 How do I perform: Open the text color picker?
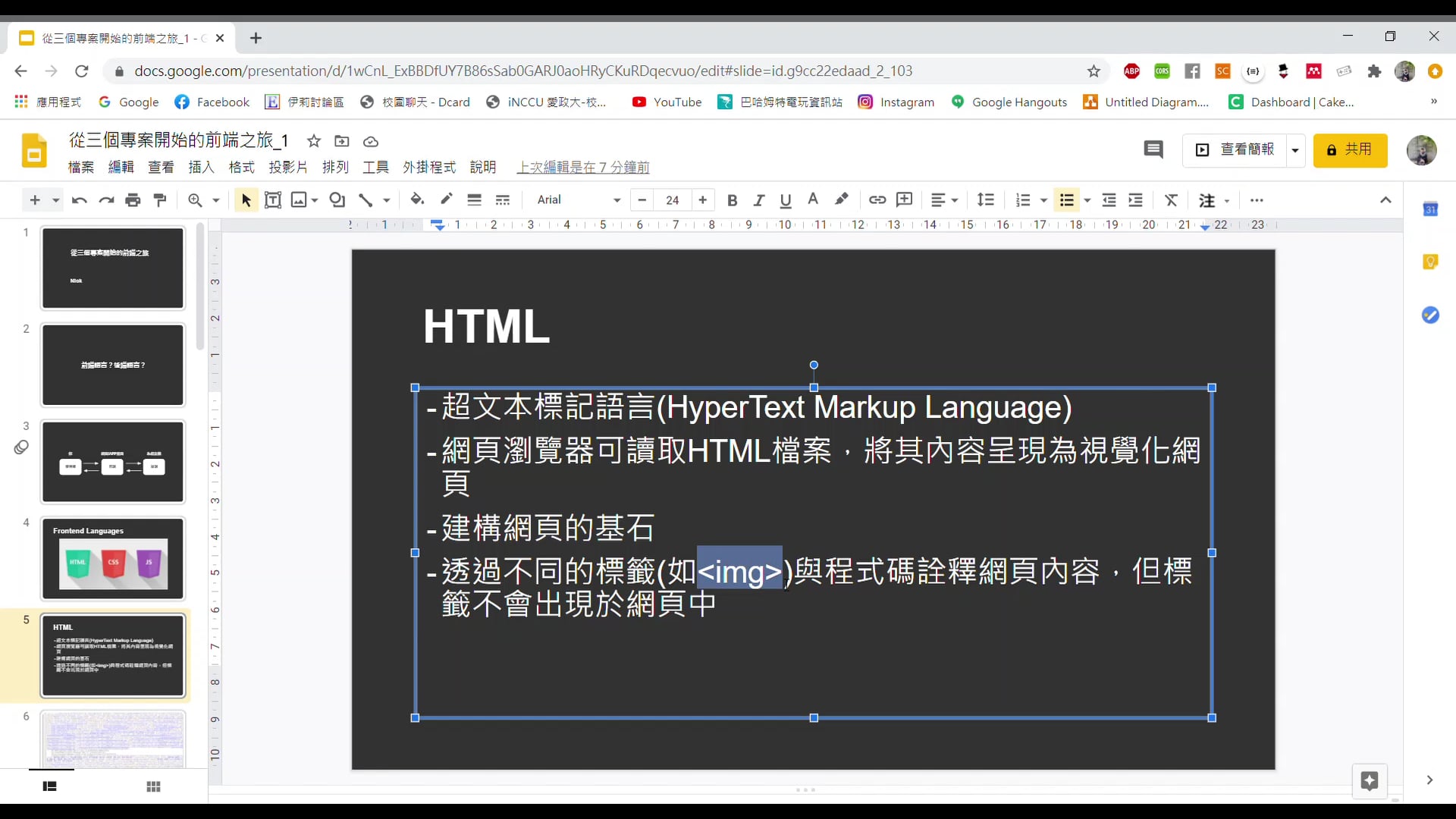point(813,200)
